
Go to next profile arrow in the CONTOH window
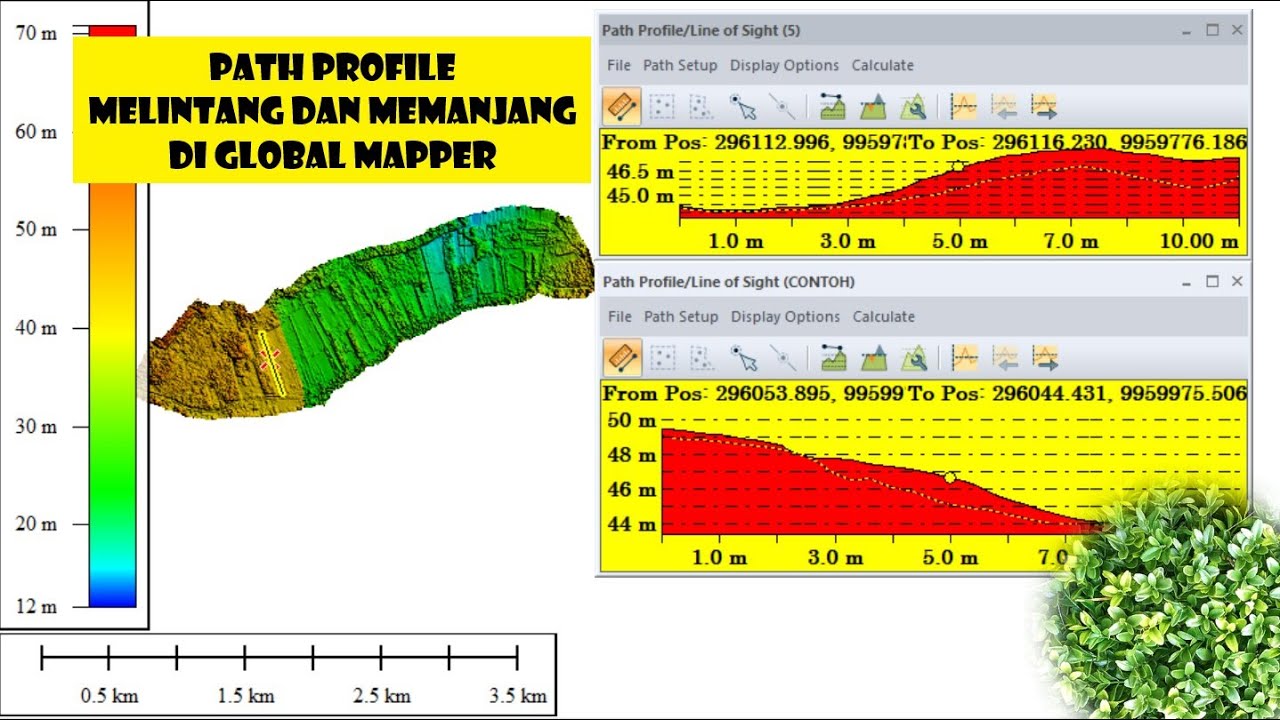tap(1044, 358)
